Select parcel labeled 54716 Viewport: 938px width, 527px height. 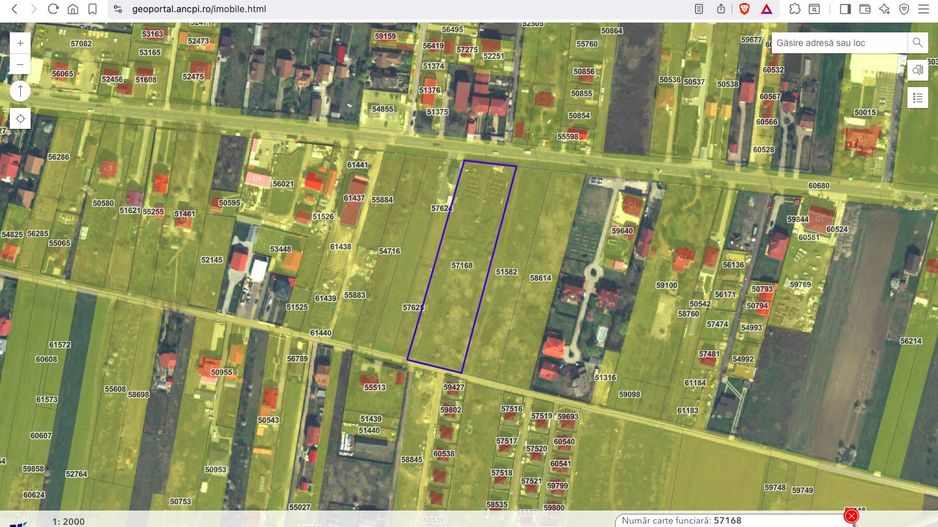tap(389, 251)
